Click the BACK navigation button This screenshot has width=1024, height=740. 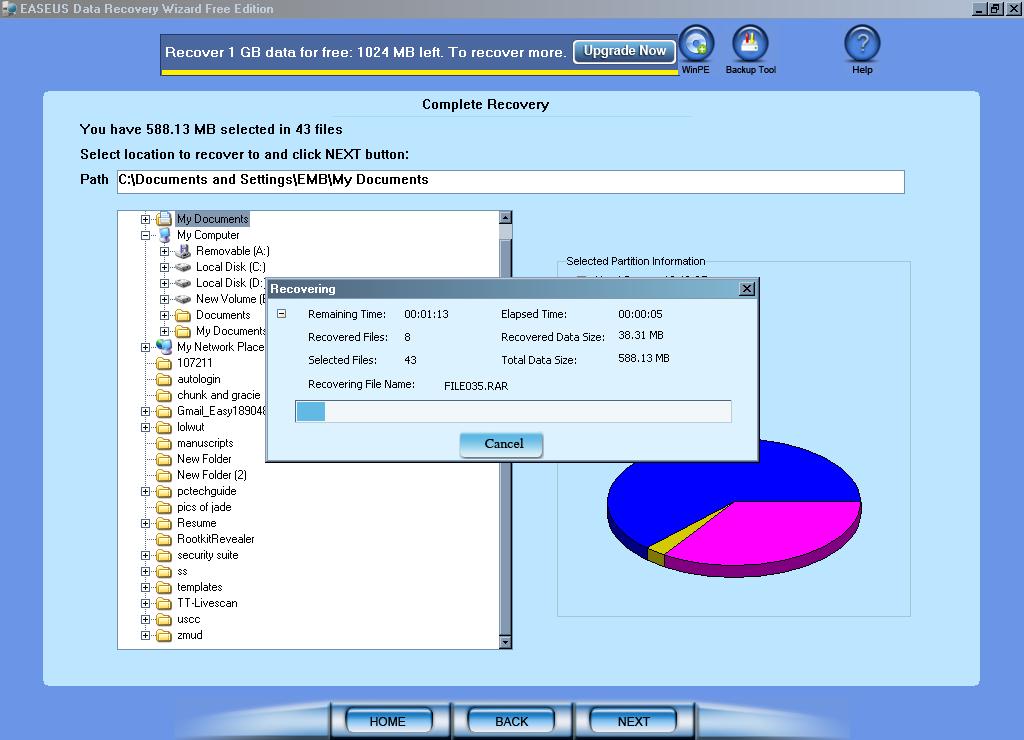tap(511, 721)
